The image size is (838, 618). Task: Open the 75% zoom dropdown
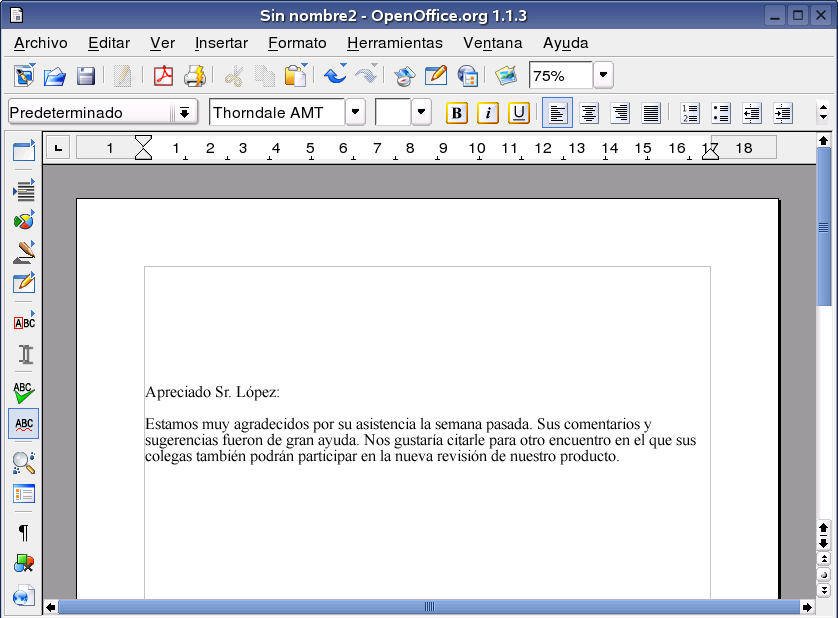tap(603, 75)
